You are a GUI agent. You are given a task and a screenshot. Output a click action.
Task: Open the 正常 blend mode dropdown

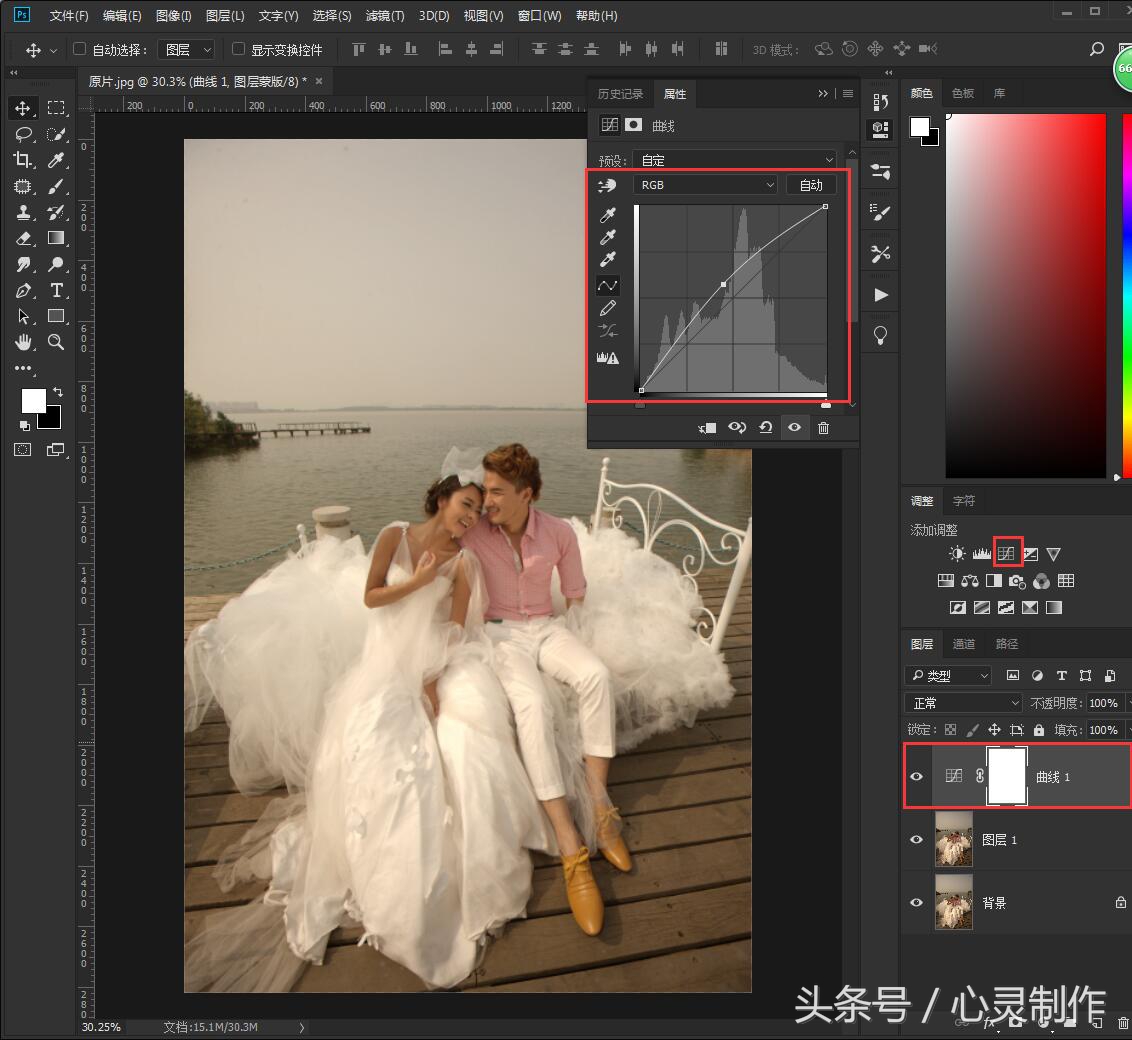click(x=962, y=702)
